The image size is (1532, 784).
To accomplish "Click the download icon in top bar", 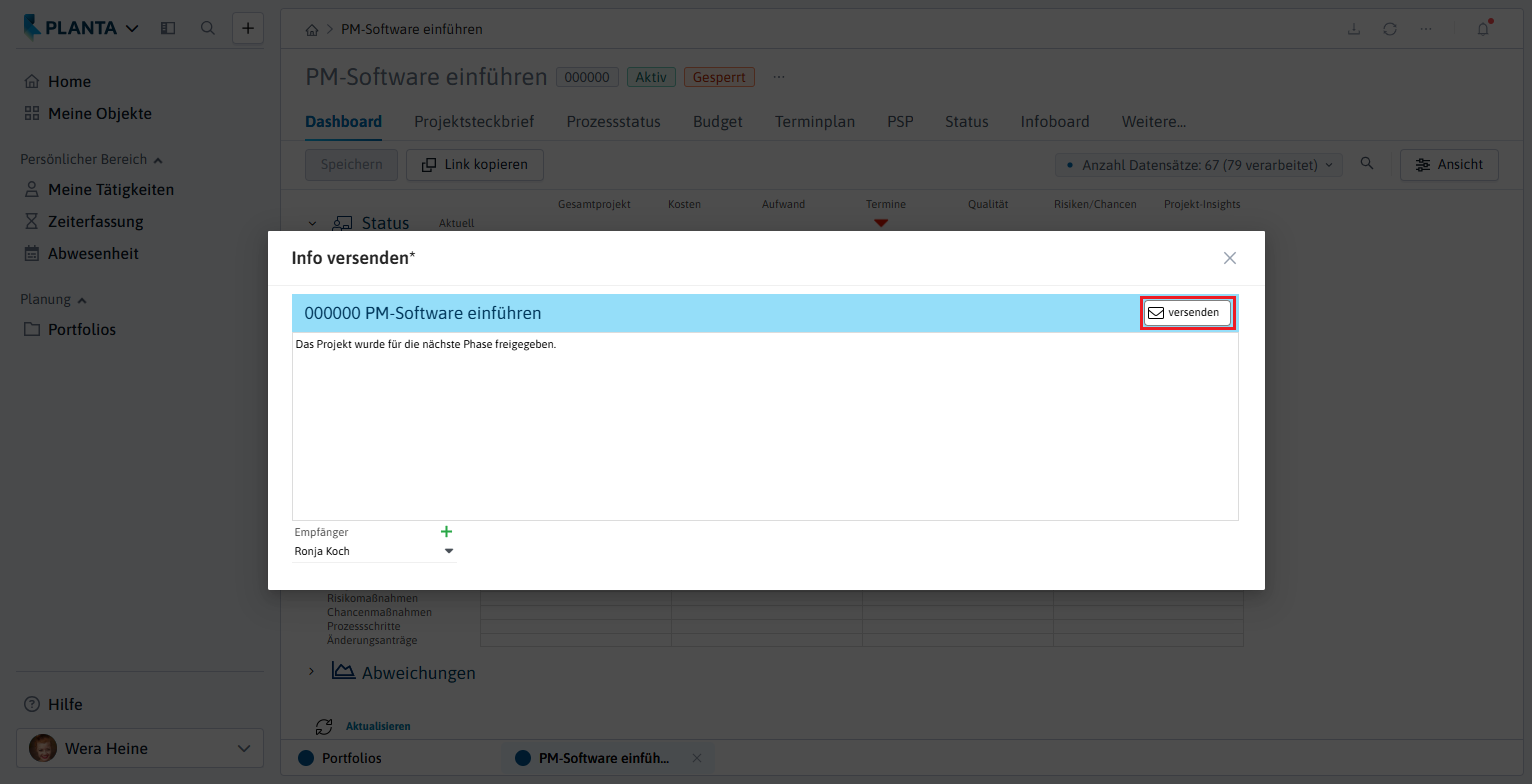I will click(1354, 29).
